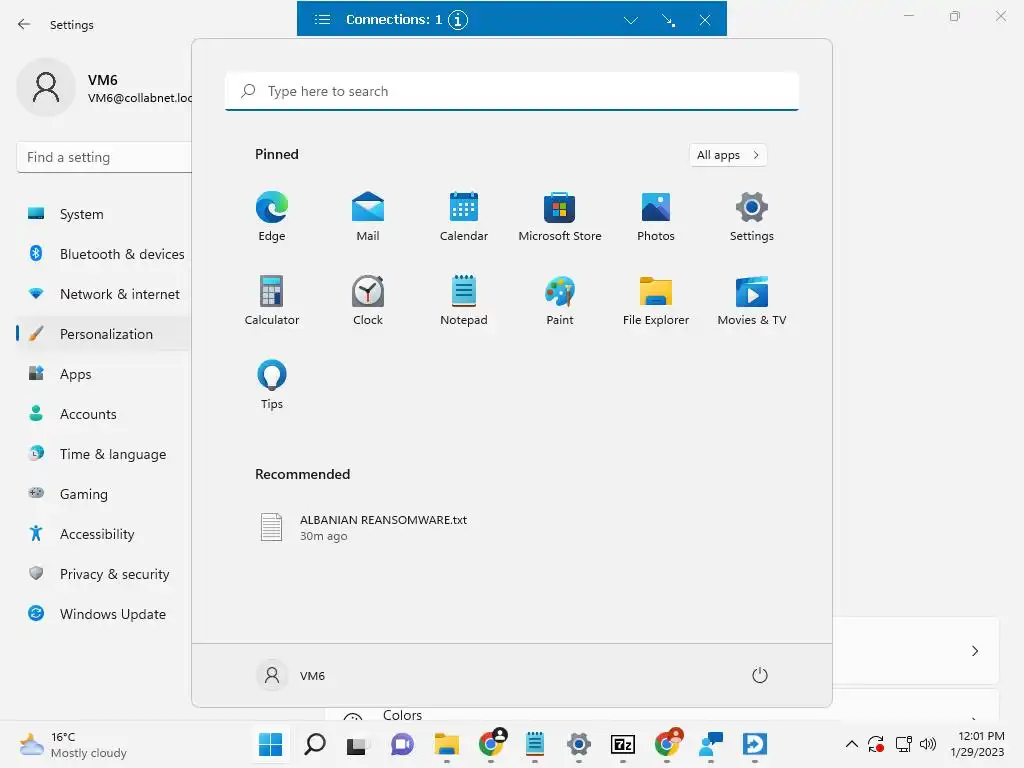
Task: Open Chat app on taskbar
Action: (x=402, y=744)
